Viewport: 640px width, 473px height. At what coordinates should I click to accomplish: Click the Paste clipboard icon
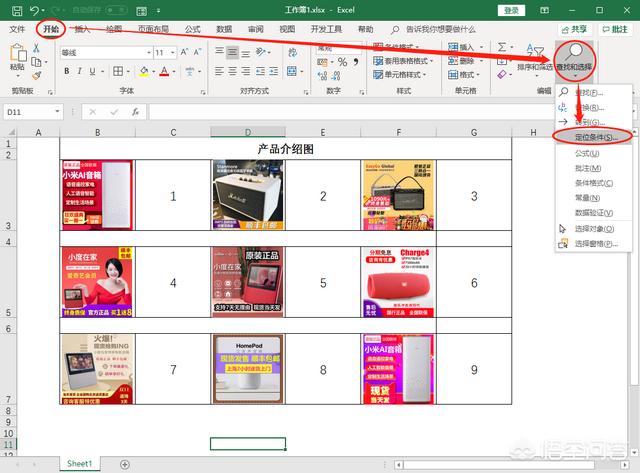tap(17, 57)
